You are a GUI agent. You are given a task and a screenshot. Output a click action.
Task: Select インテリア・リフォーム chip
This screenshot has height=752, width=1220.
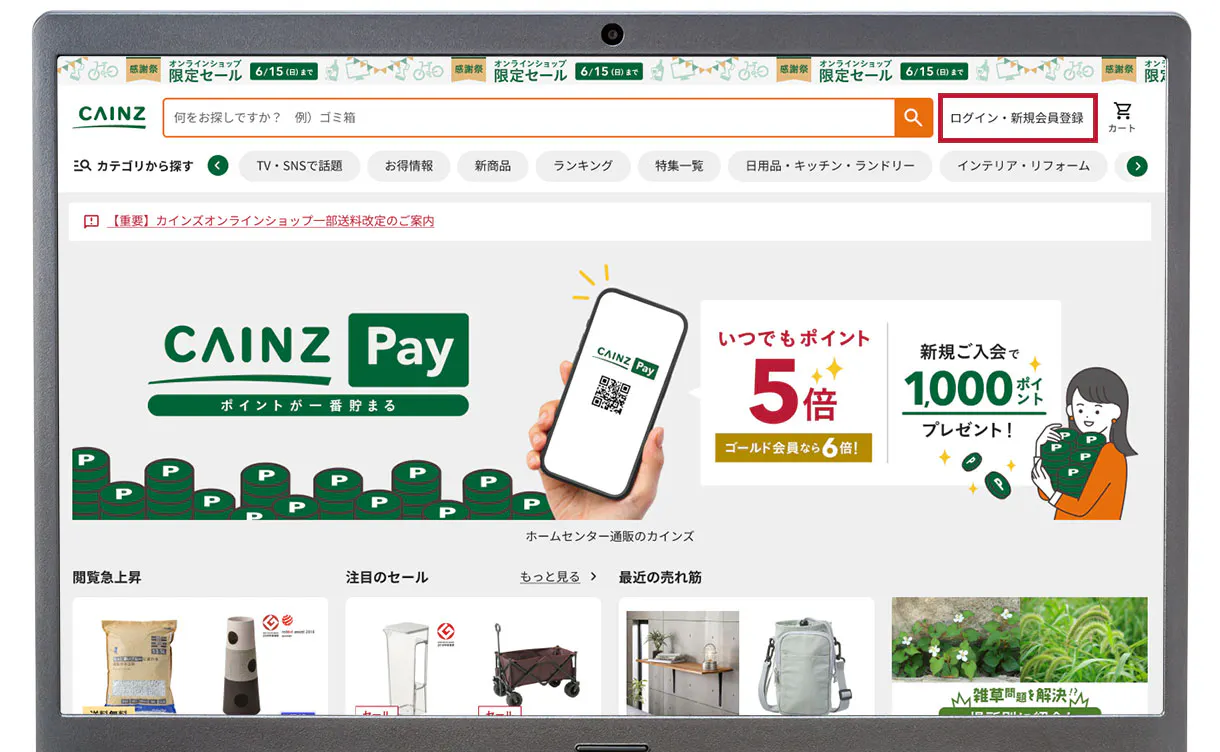tap(1023, 166)
